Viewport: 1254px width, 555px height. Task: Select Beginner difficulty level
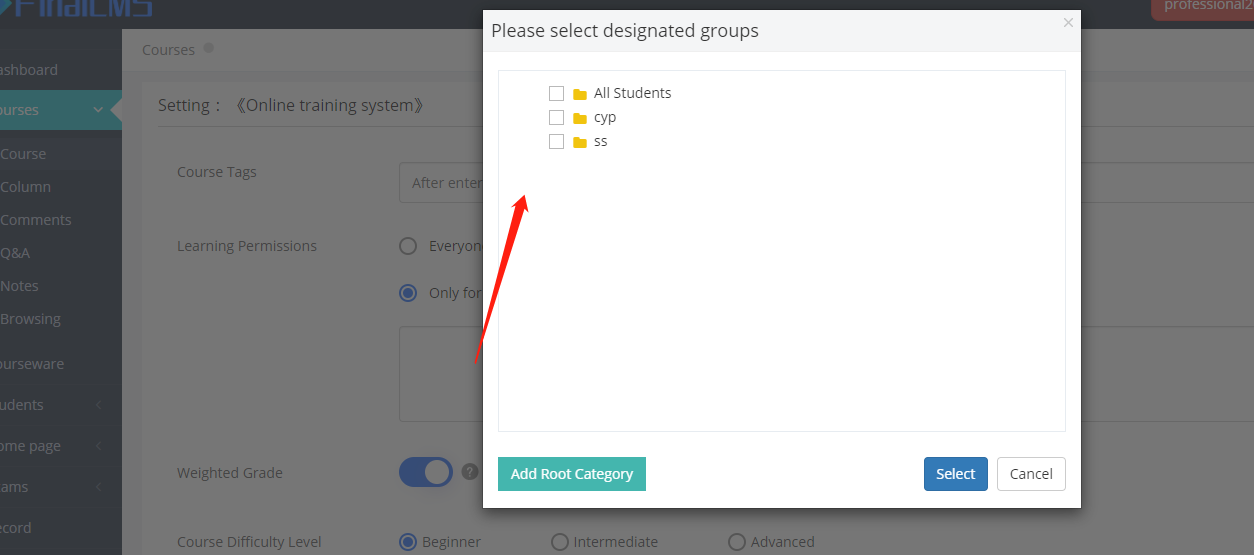click(408, 542)
